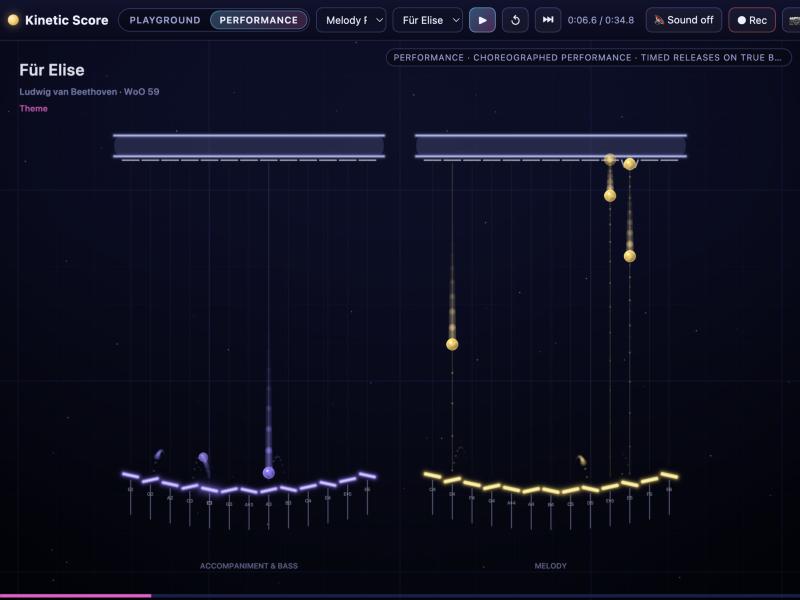Image resolution: width=800 pixels, height=600 pixels.
Task: Click the D5 yellow melody note bar
Action: (590, 489)
